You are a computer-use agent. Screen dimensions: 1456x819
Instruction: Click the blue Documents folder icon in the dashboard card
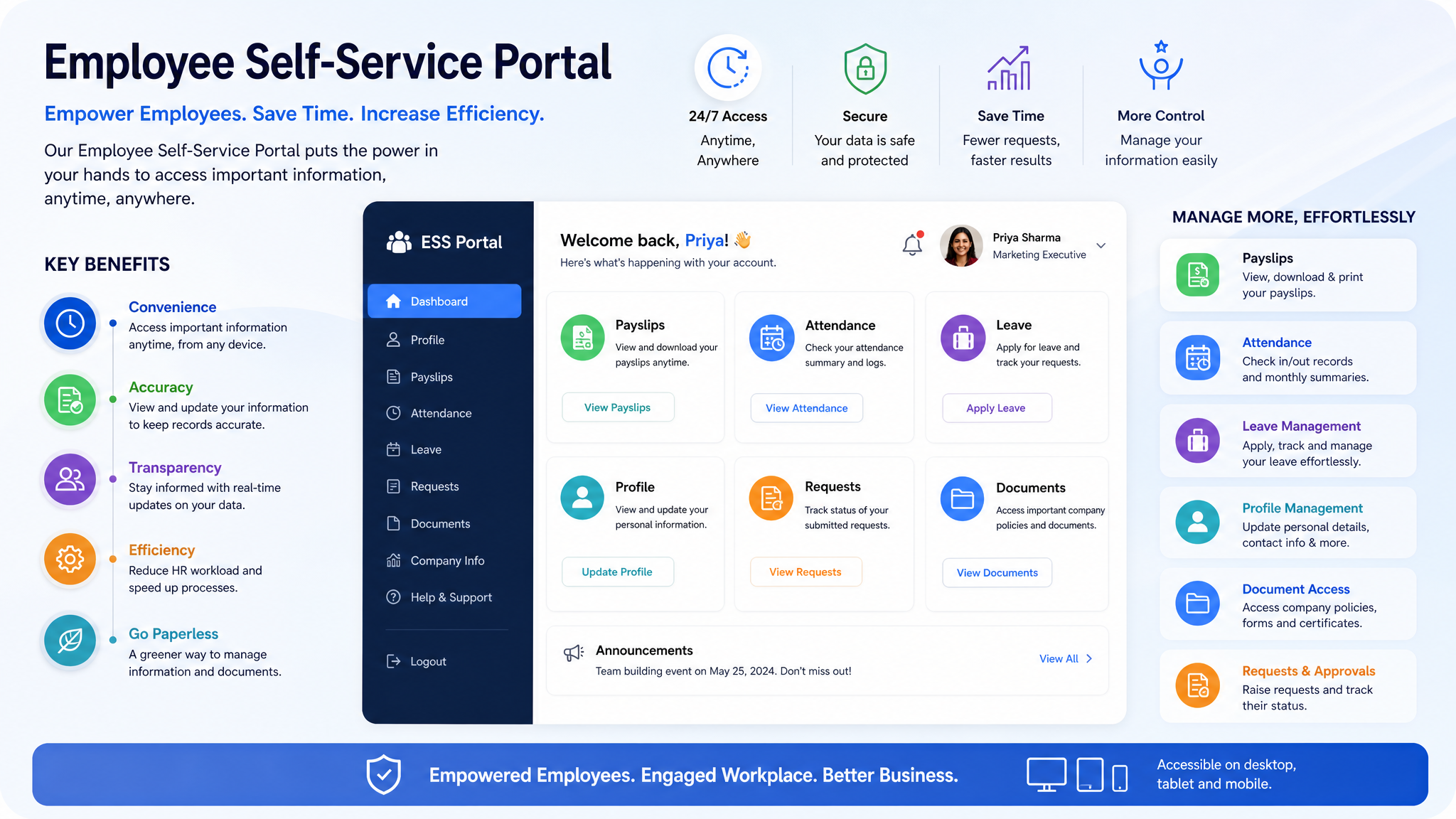pyautogui.click(x=963, y=499)
